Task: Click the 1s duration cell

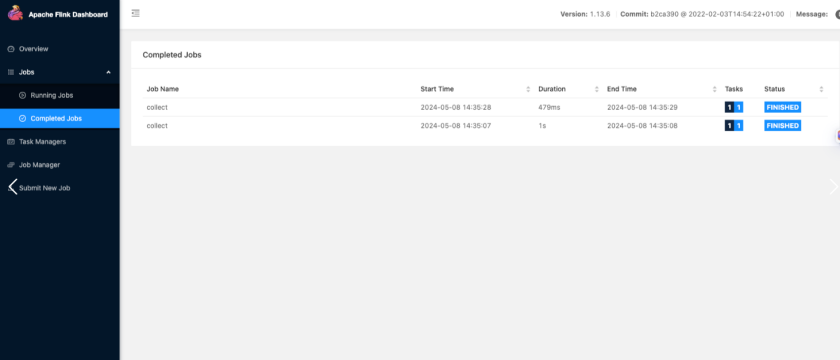Action: (x=542, y=126)
